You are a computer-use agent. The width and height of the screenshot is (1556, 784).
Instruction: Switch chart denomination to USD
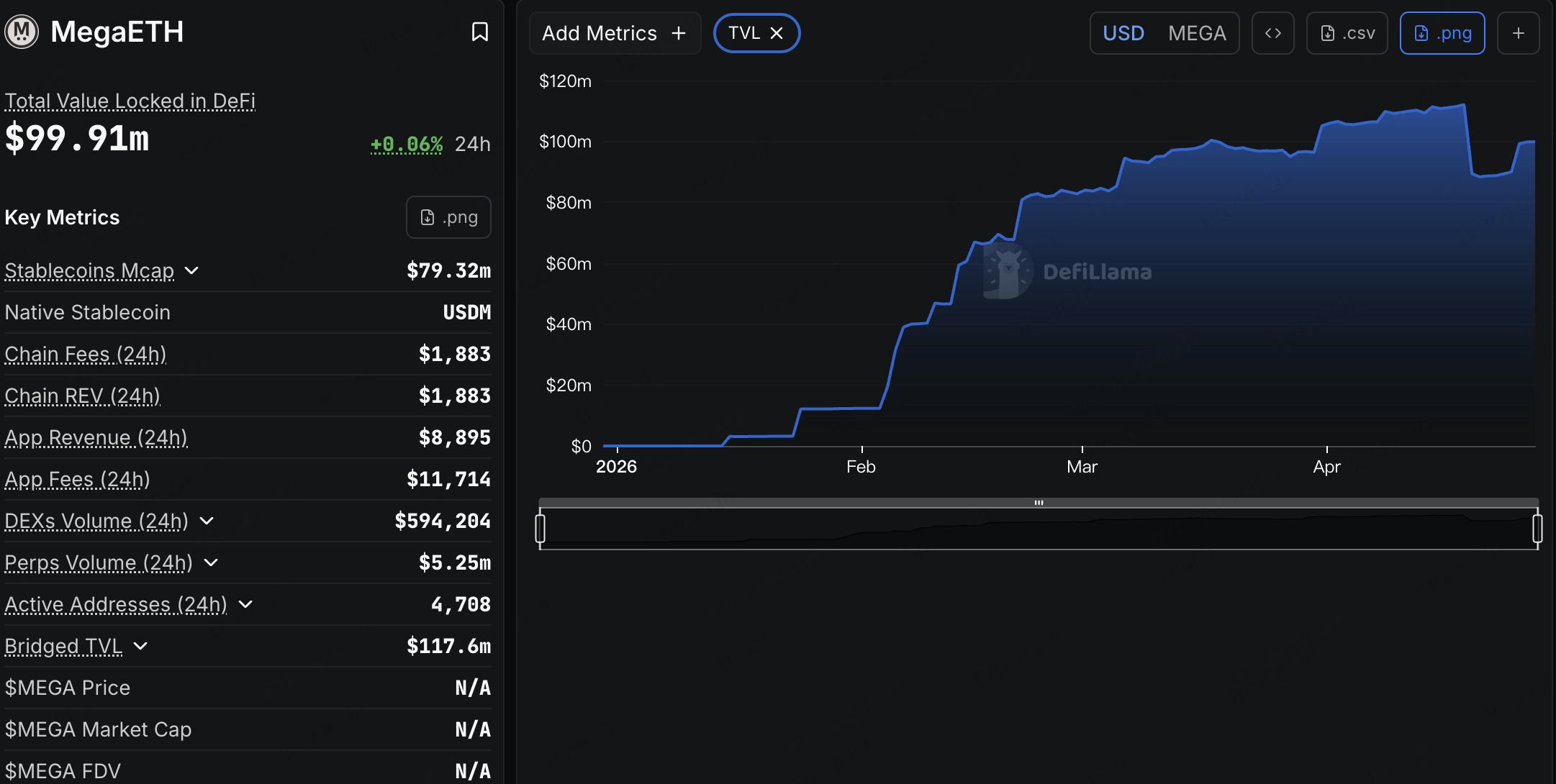pos(1123,33)
